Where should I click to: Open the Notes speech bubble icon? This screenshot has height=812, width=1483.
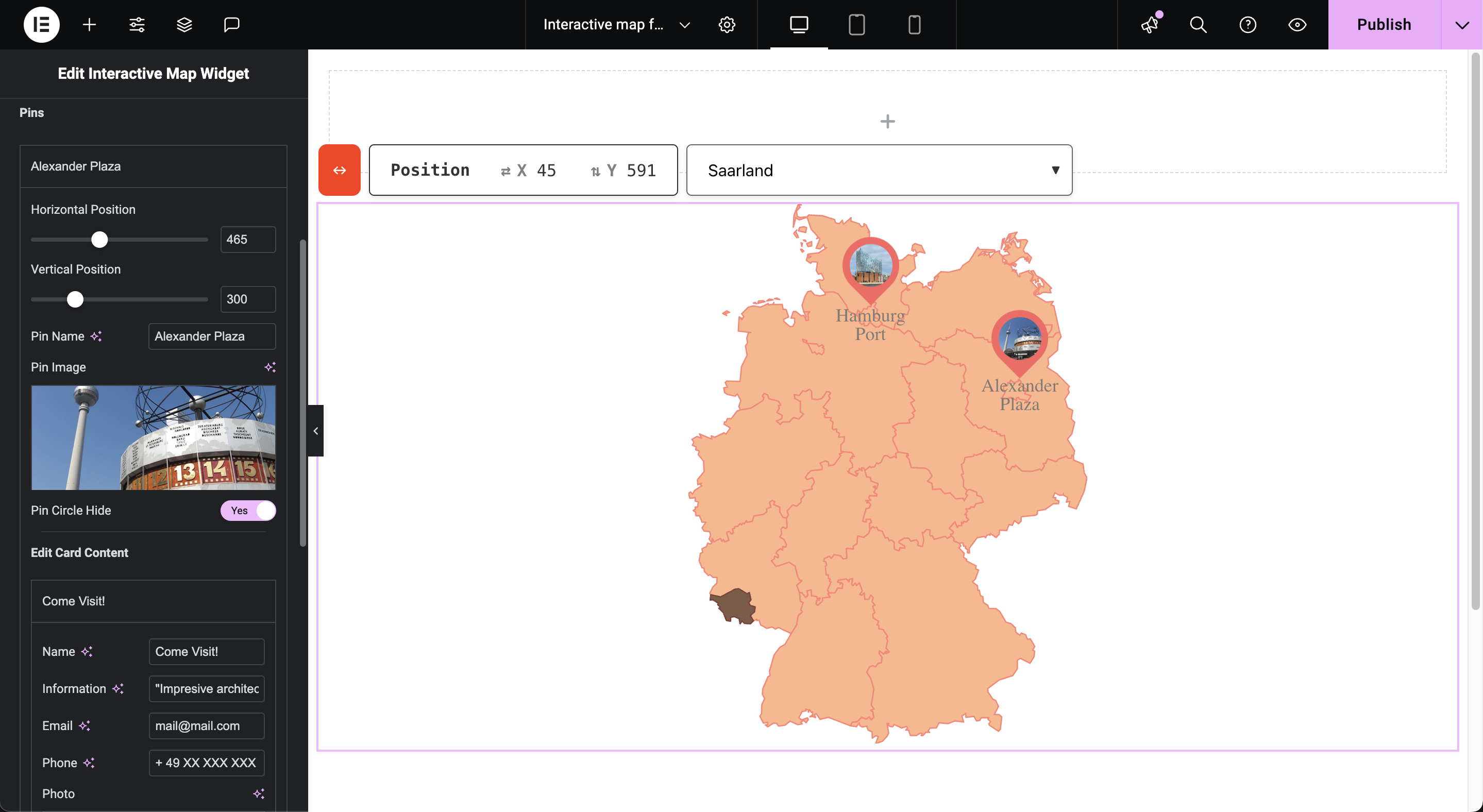tap(231, 25)
